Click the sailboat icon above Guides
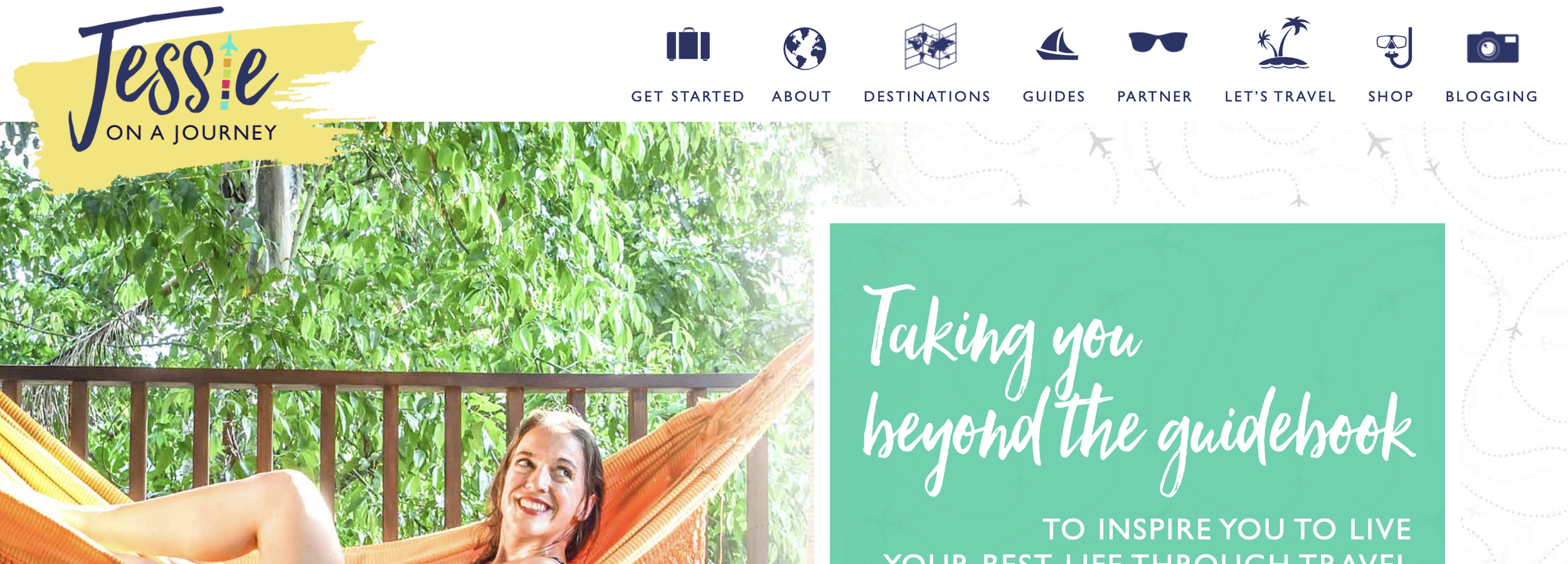This screenshot has height=564, width=1568. point(1057,44)
